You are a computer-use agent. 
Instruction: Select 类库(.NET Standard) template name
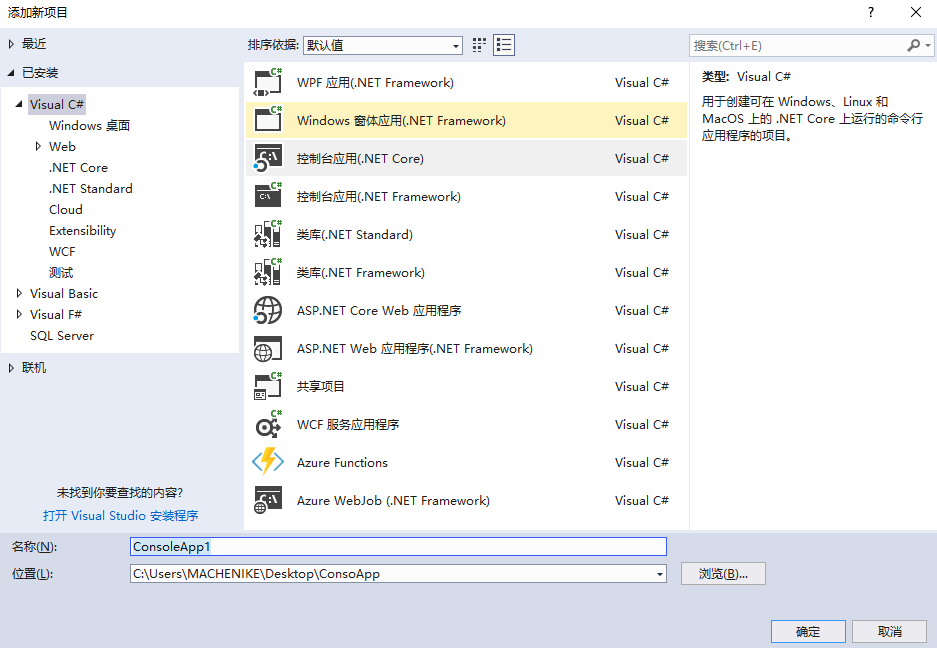(354, 234)
